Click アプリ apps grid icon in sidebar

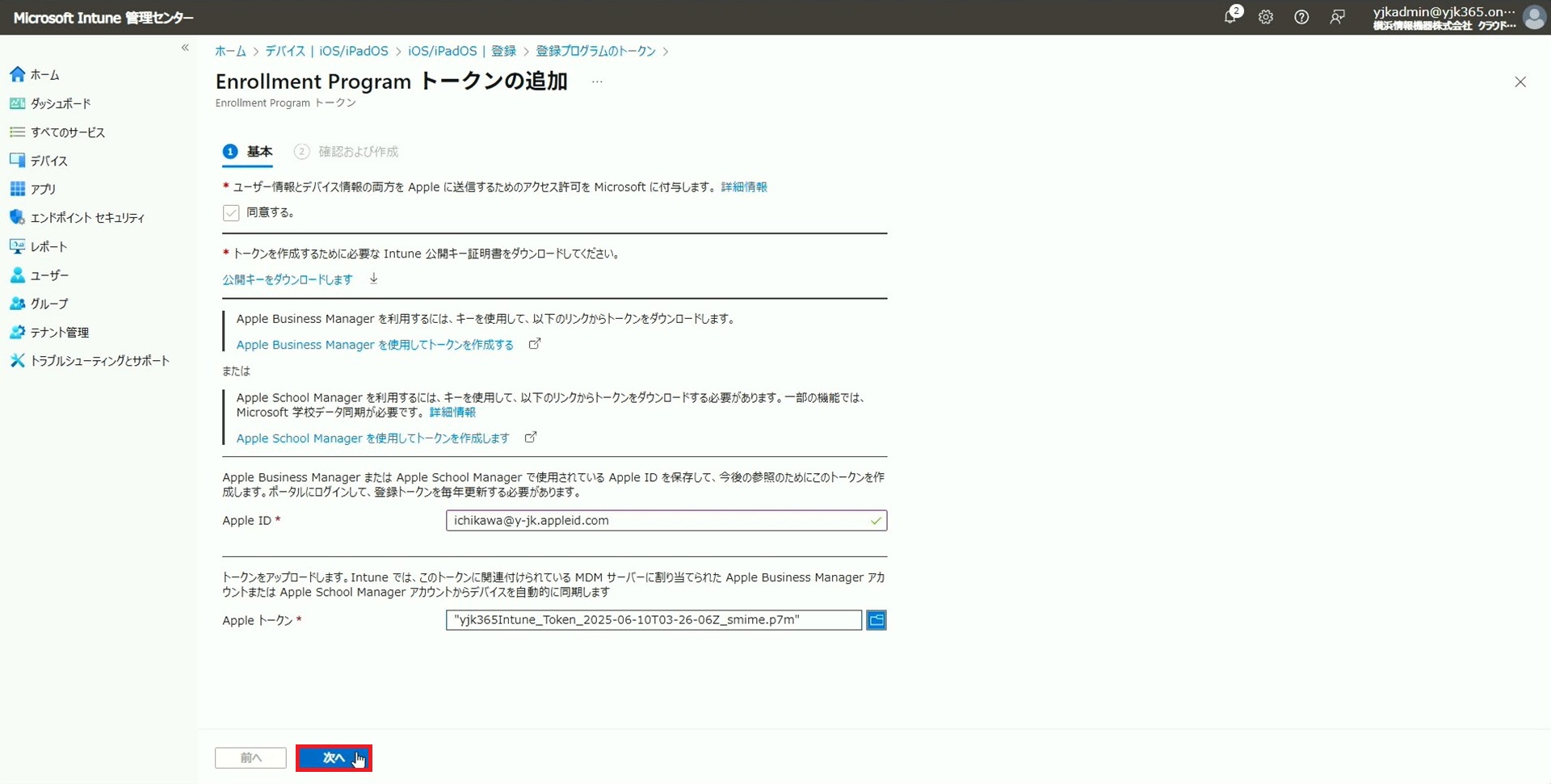pyautogui.click(x=18, y=189)
